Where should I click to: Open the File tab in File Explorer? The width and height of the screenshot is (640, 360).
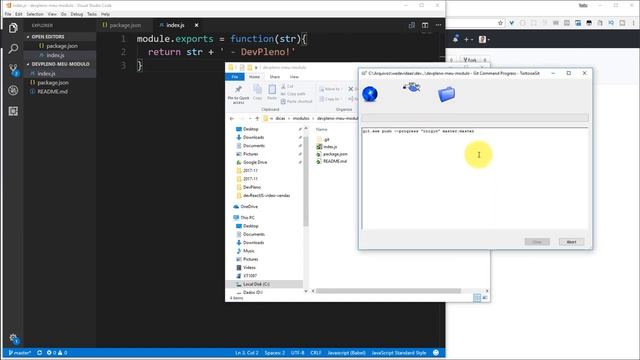click(x=235, y=77)
